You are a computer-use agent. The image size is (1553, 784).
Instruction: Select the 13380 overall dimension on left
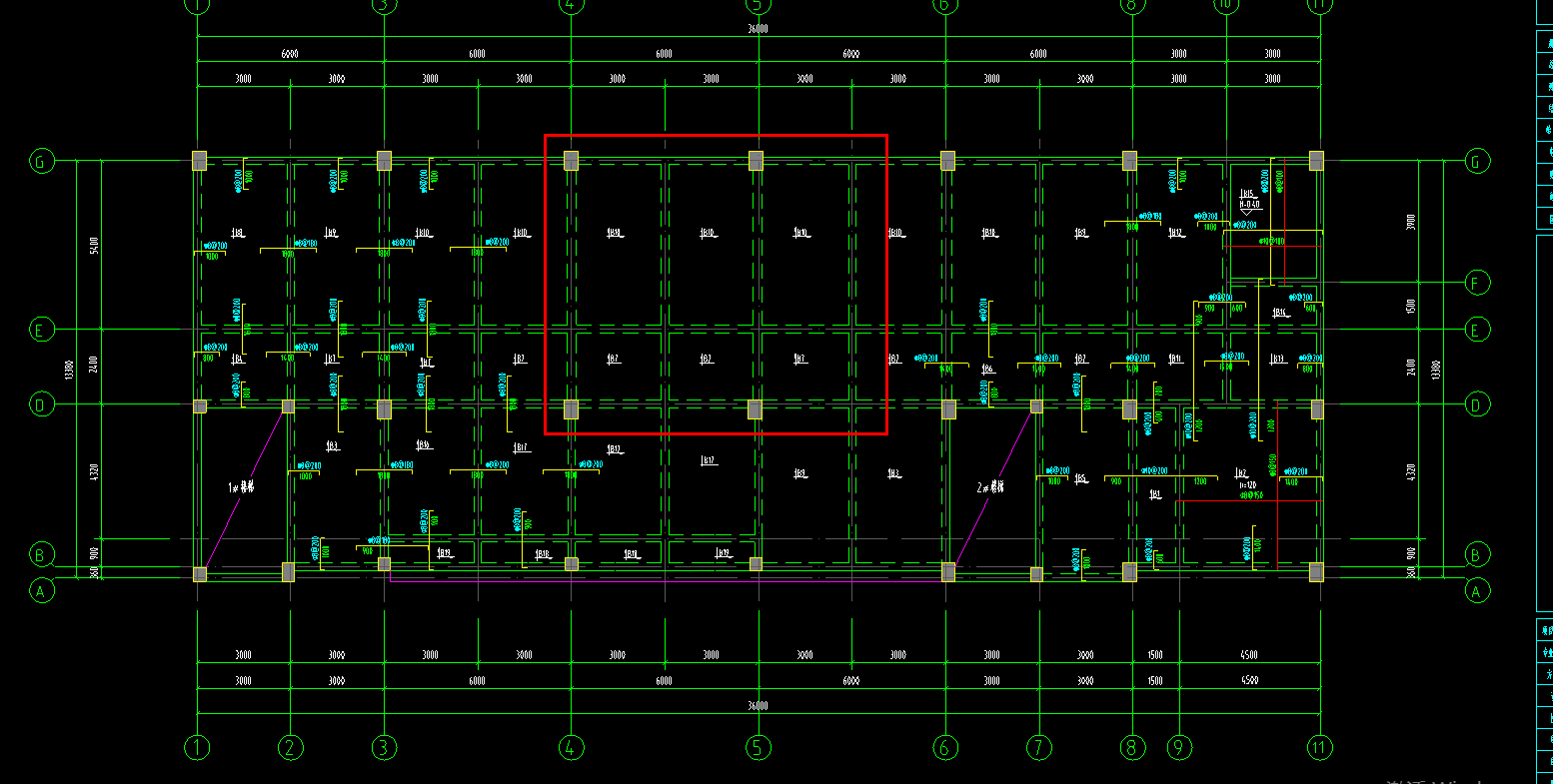point(68,369)
